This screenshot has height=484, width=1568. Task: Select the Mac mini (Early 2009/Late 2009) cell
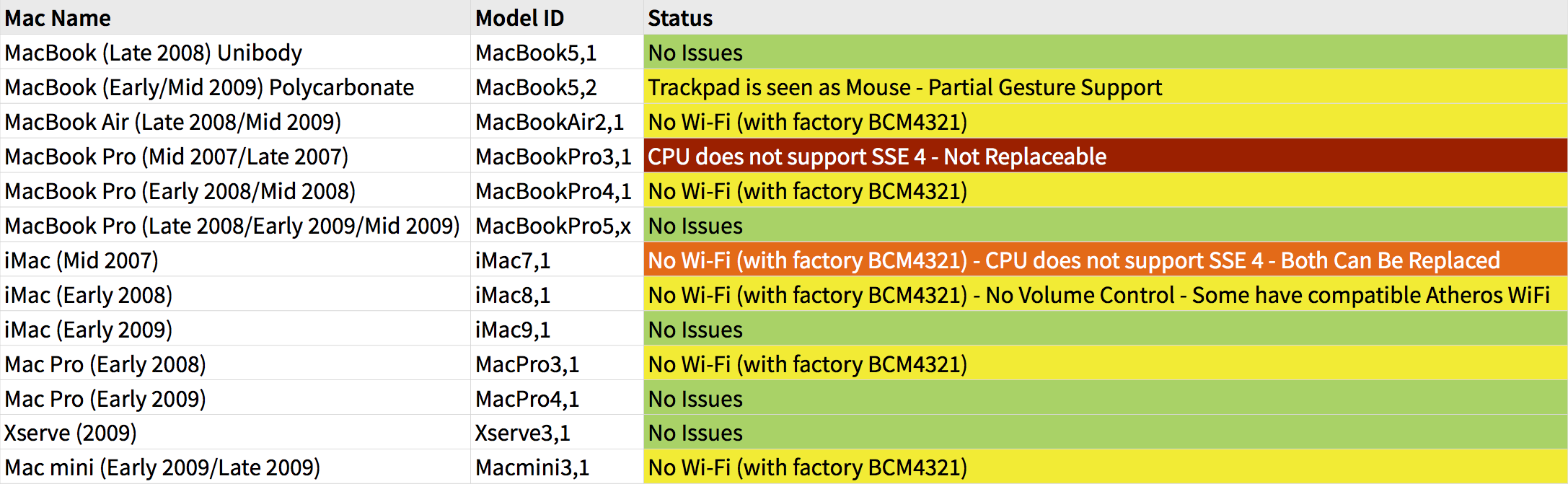[x=162, y=467]
